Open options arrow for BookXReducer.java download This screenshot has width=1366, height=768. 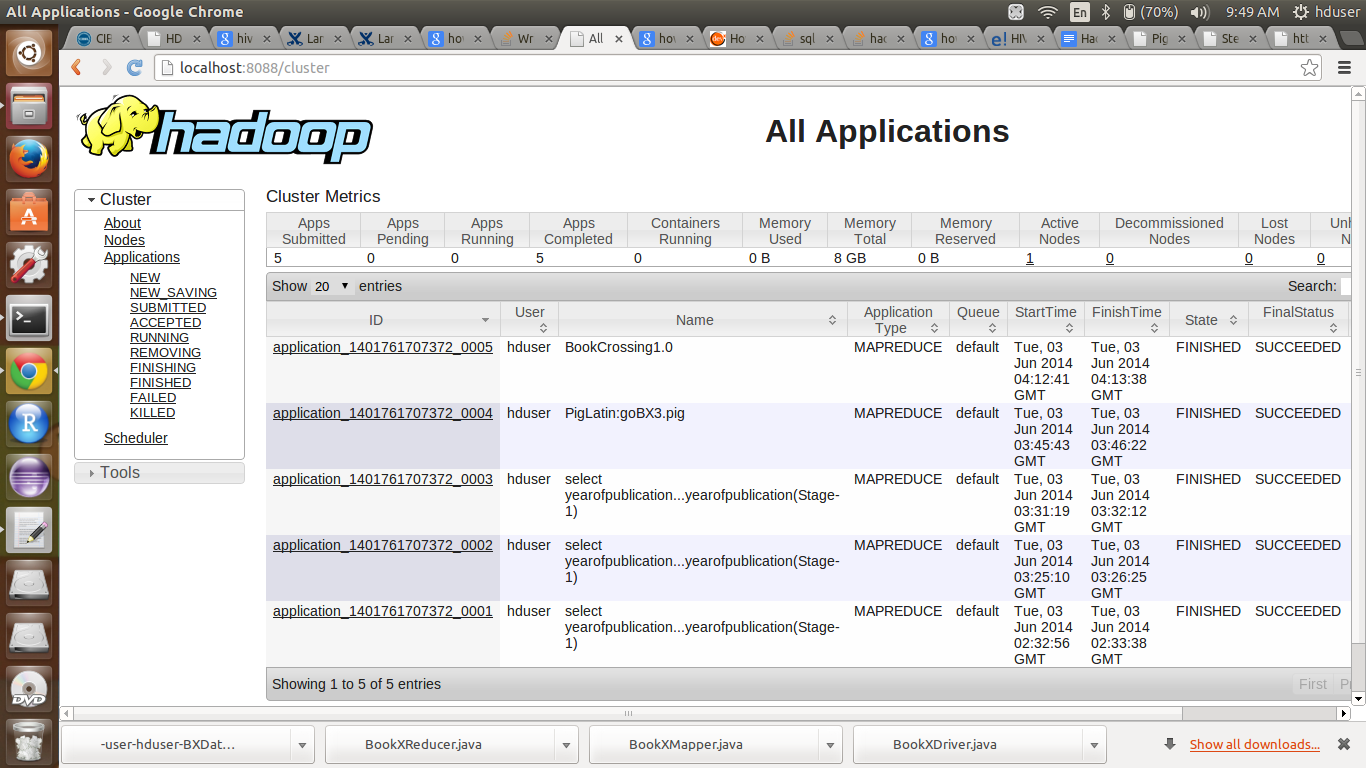point(566,745)
